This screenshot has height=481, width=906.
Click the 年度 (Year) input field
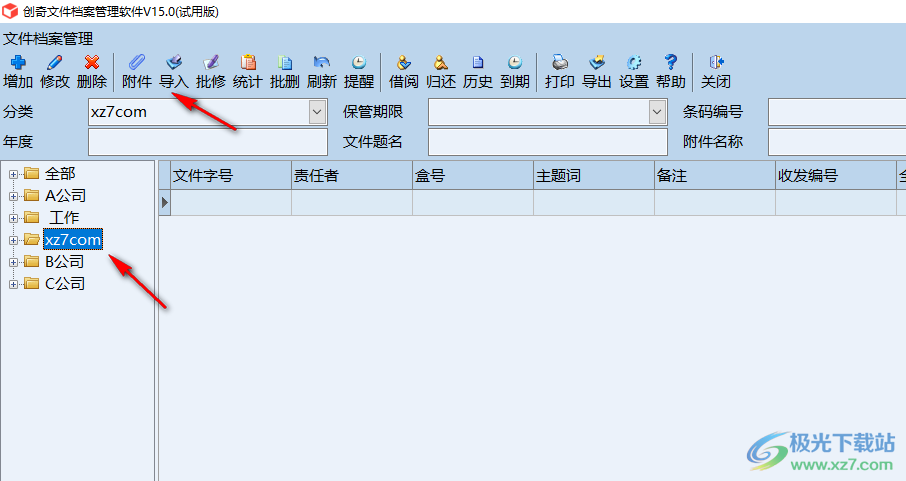(208, 142)
